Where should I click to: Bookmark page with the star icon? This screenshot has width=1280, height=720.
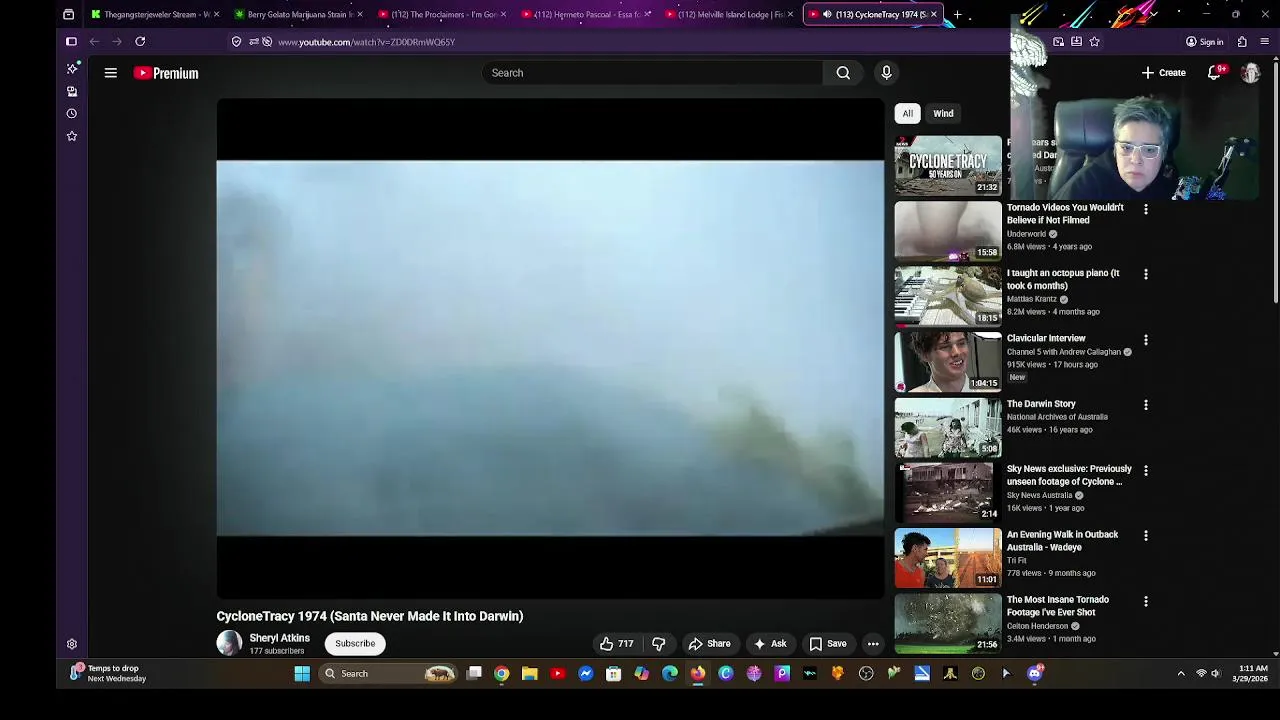1095,42
